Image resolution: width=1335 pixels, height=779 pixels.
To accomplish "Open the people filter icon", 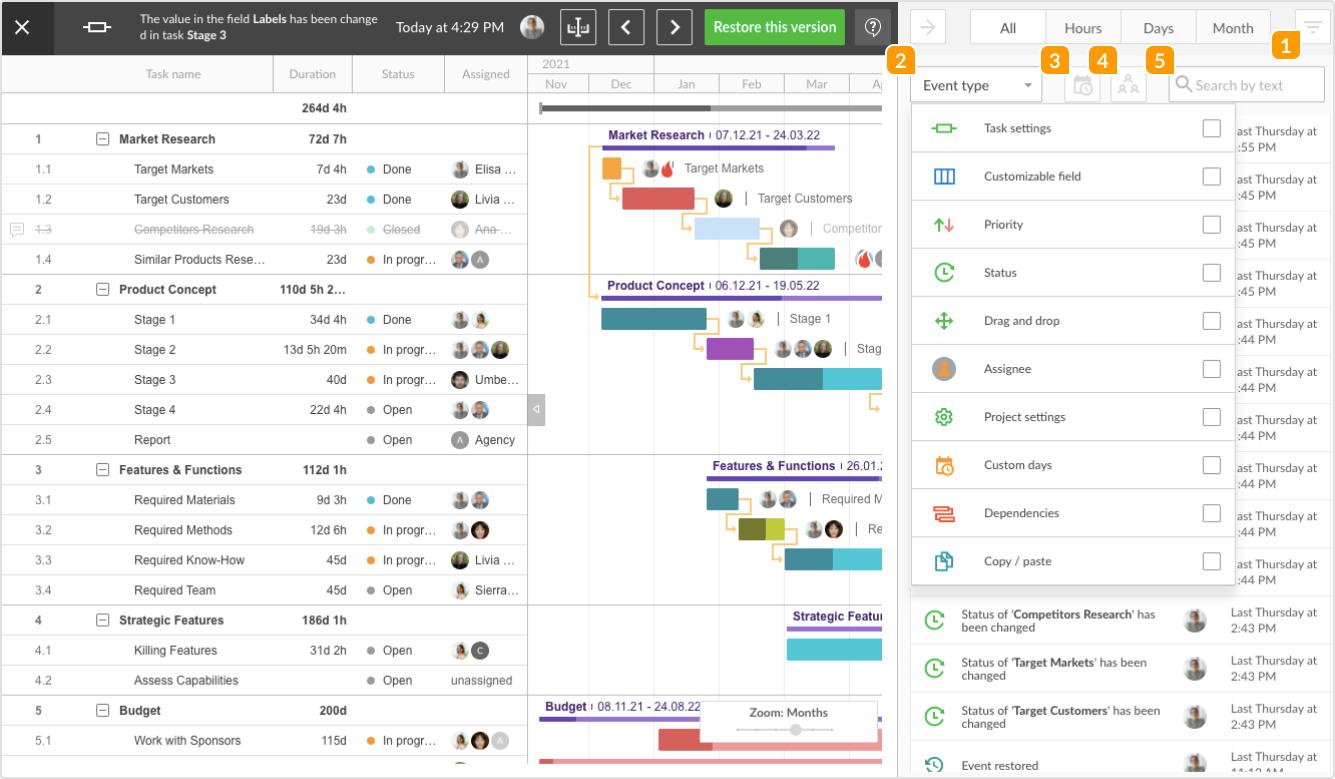I will pyautogui.click(x=1128, y=84).
